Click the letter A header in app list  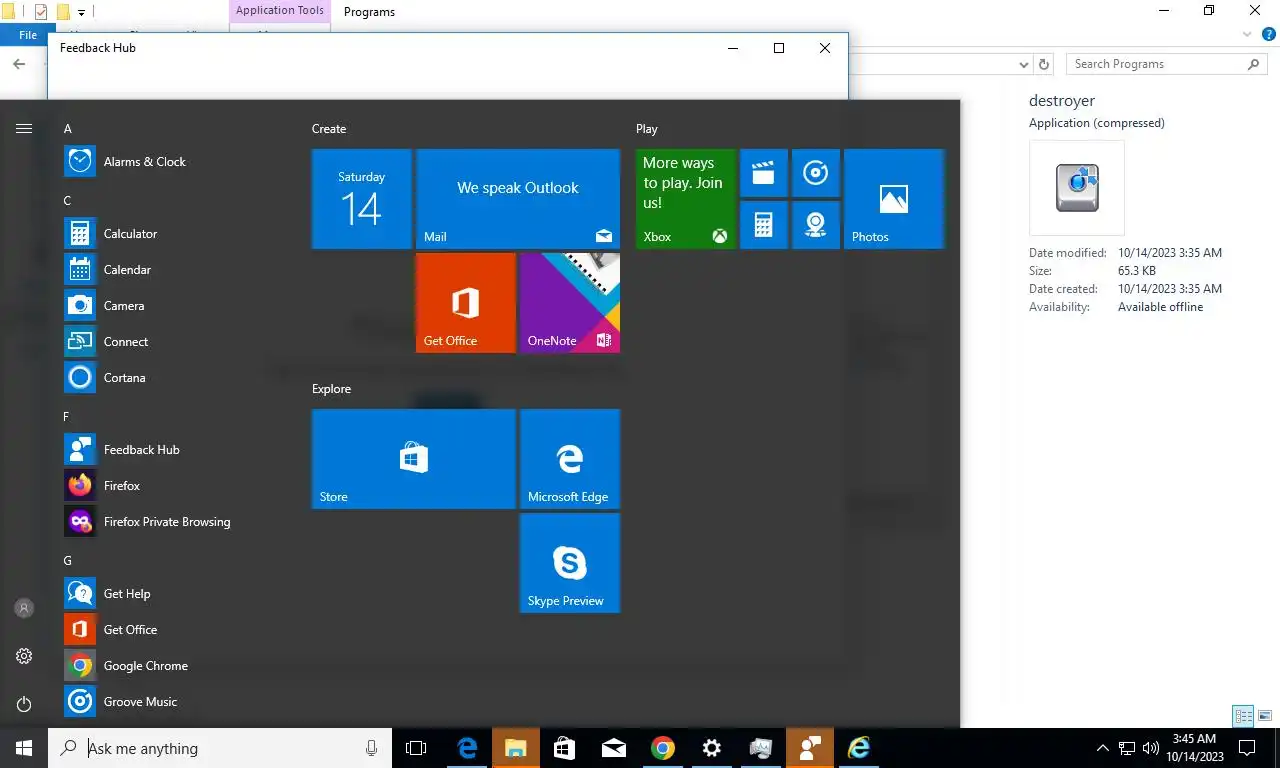click(x=68, y=129)
